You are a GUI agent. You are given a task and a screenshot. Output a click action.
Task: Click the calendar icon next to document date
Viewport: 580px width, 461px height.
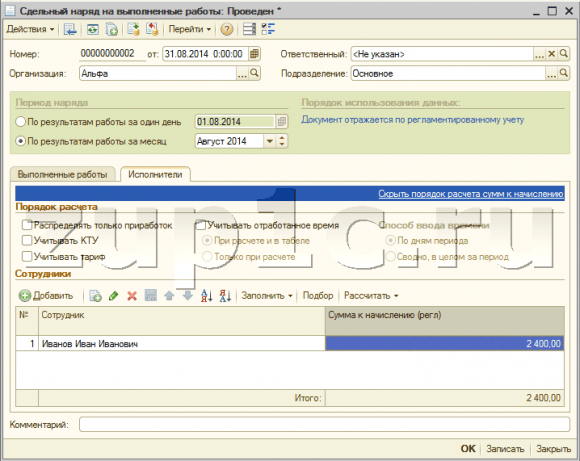coord(254,54)
